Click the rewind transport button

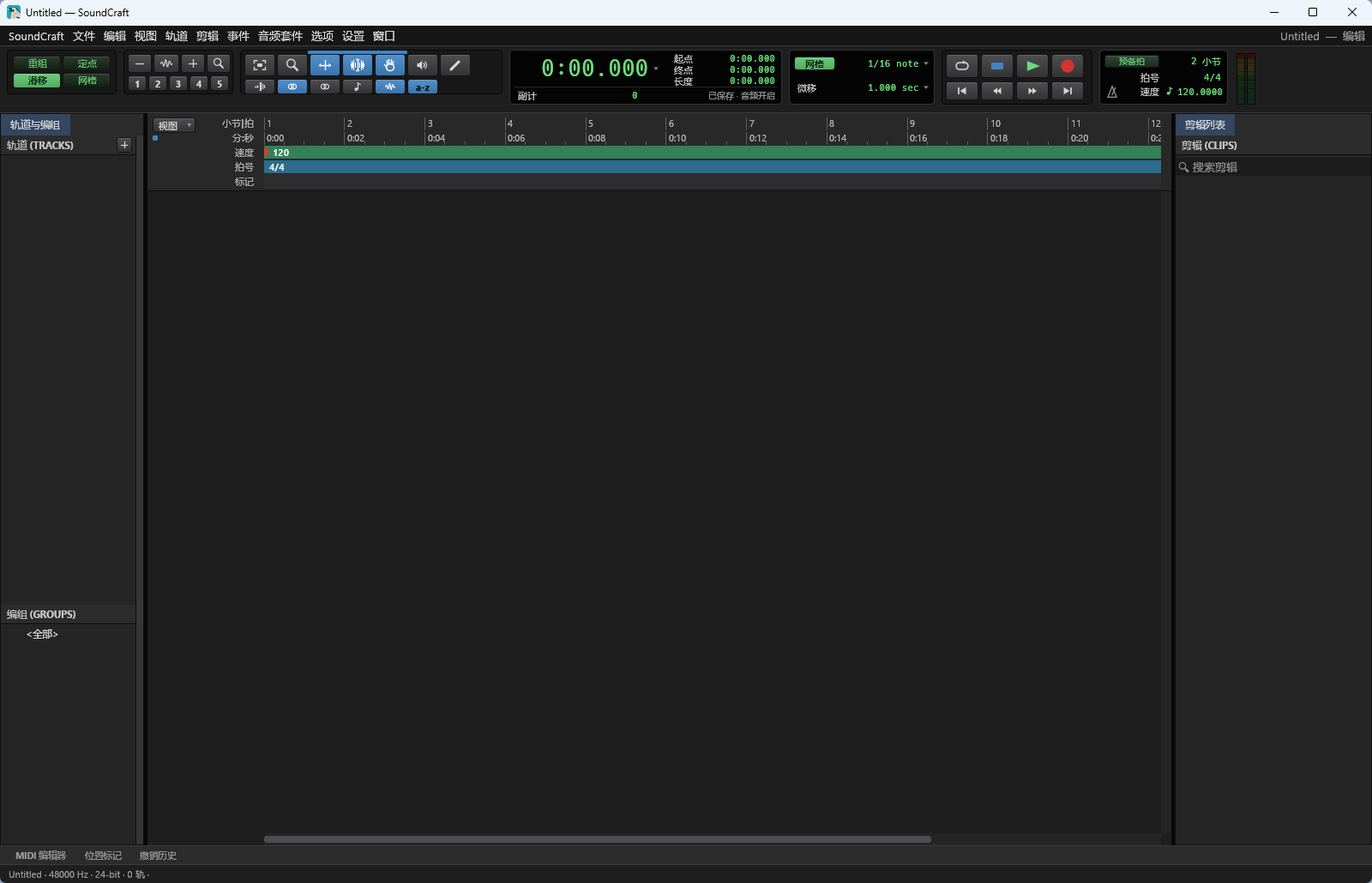(x=997, y=91)
